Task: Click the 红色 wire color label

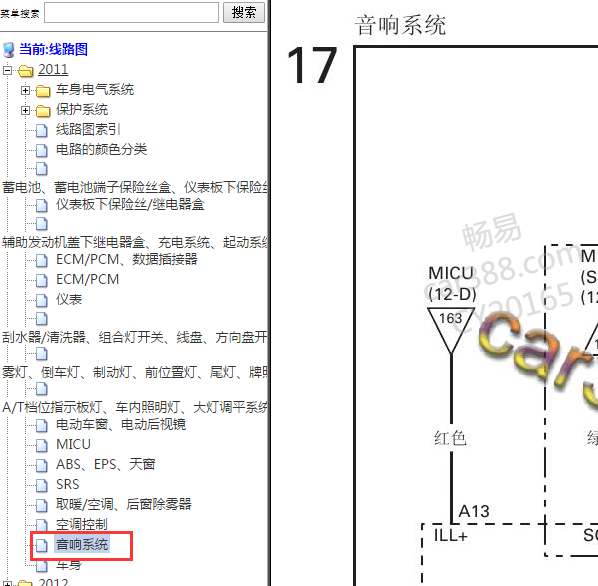Action: click(x=450, y=438)
